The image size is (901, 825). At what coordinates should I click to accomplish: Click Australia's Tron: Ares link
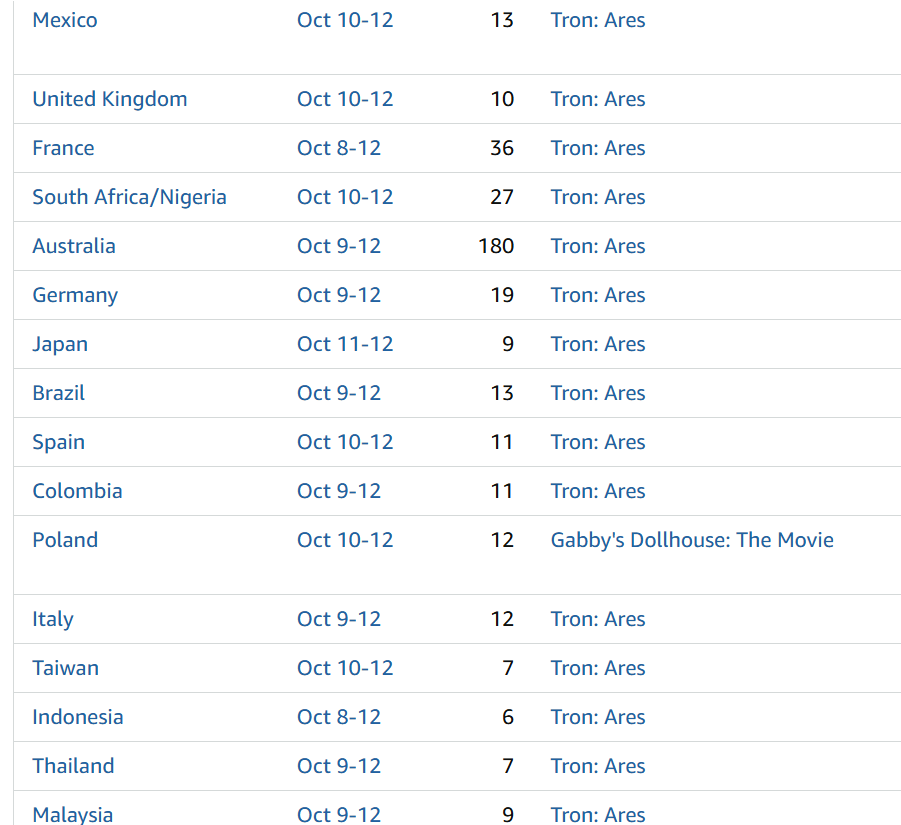point(597,246)
